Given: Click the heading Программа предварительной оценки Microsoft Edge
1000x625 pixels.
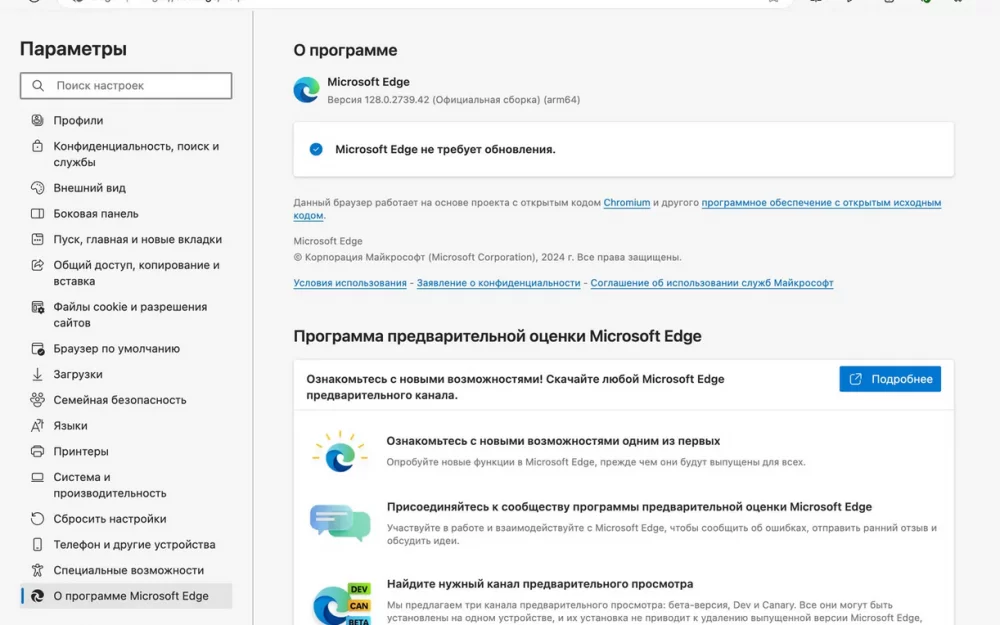Looking at the screenshot, I should [x=497, y=336].
